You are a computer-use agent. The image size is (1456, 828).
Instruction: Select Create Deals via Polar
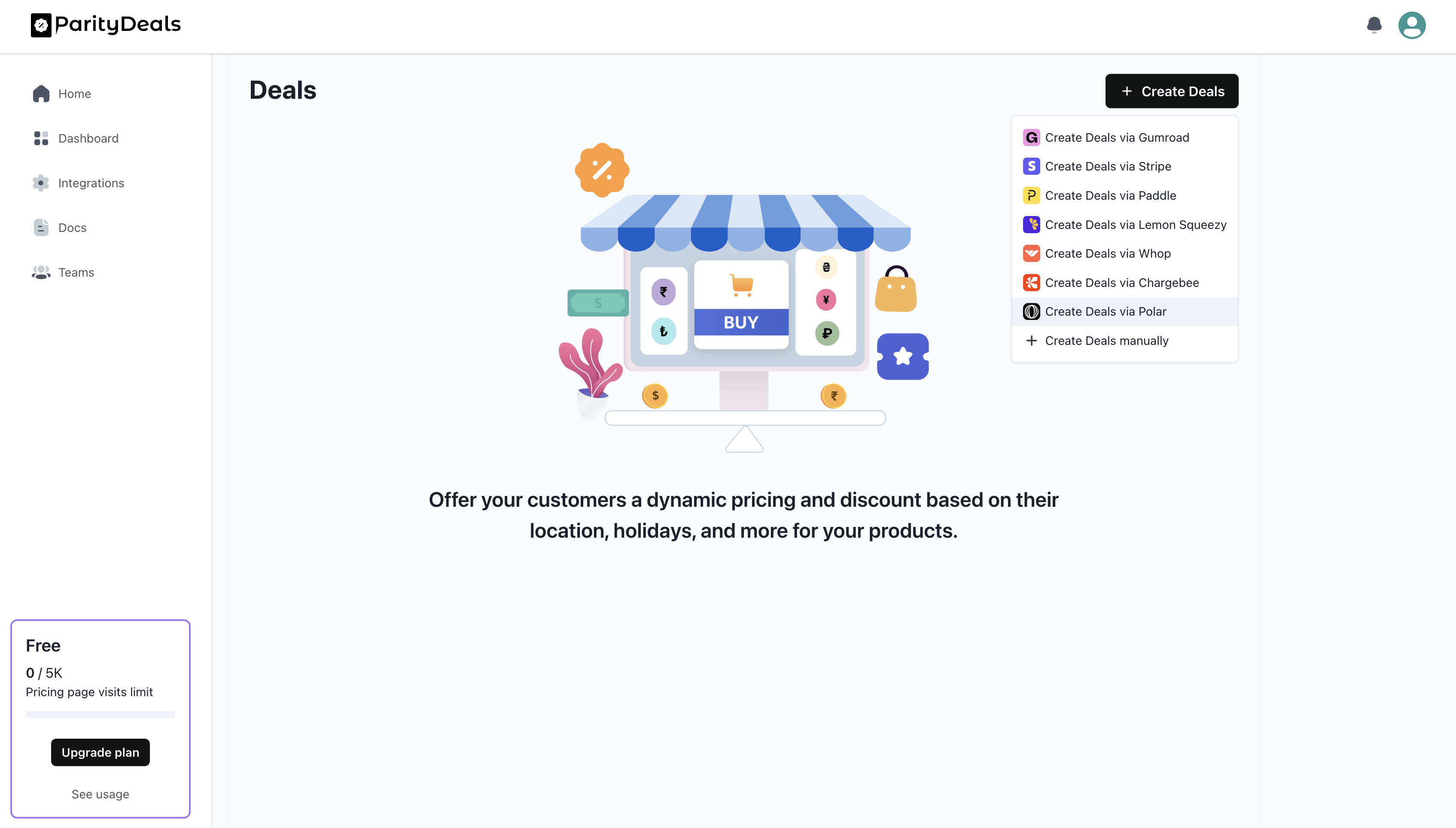tap(1105, 312)
